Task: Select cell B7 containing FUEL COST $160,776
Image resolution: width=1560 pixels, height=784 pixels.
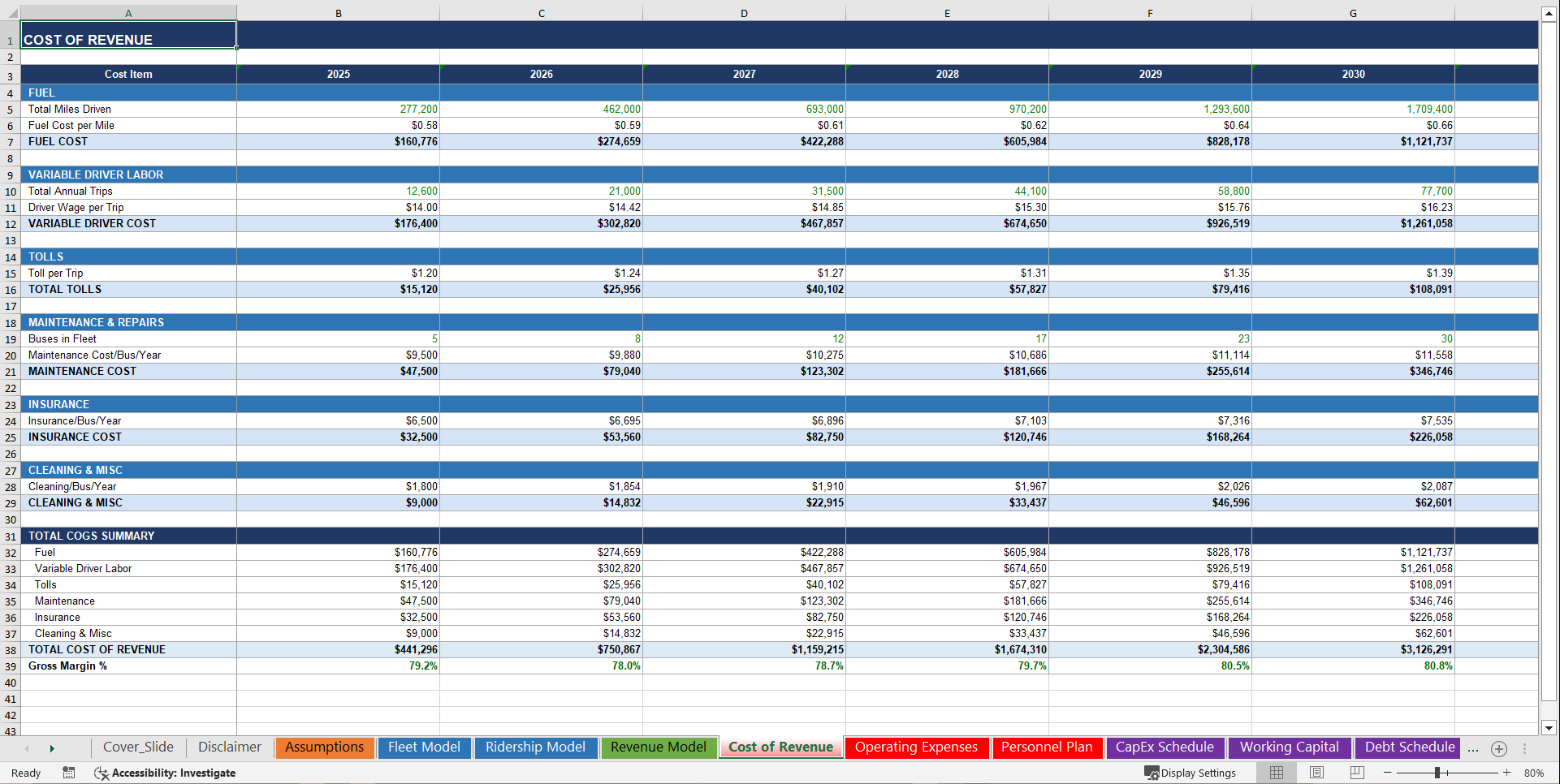Action: tap(338, 141)
